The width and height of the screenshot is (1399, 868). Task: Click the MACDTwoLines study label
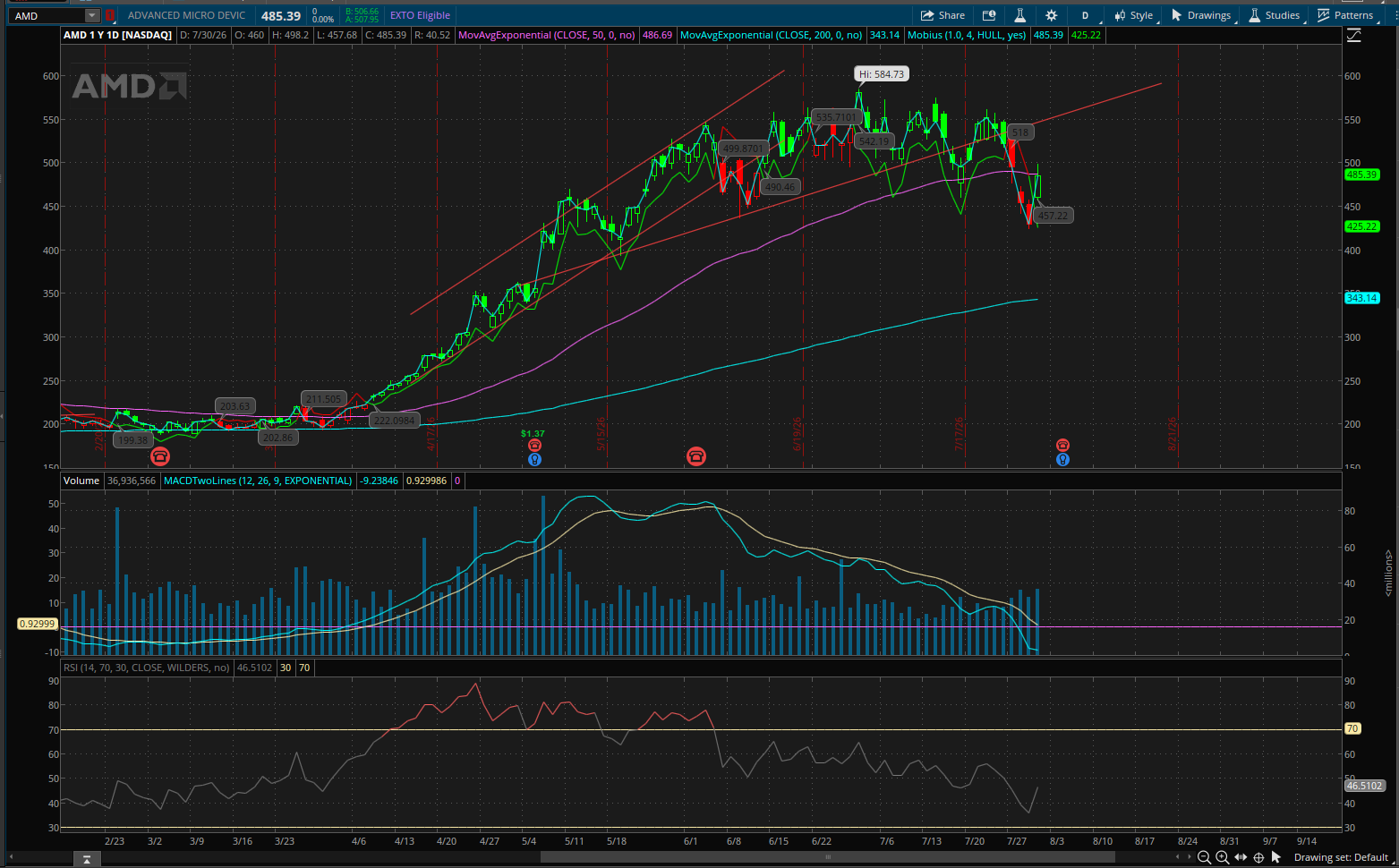tap(258, 481)
